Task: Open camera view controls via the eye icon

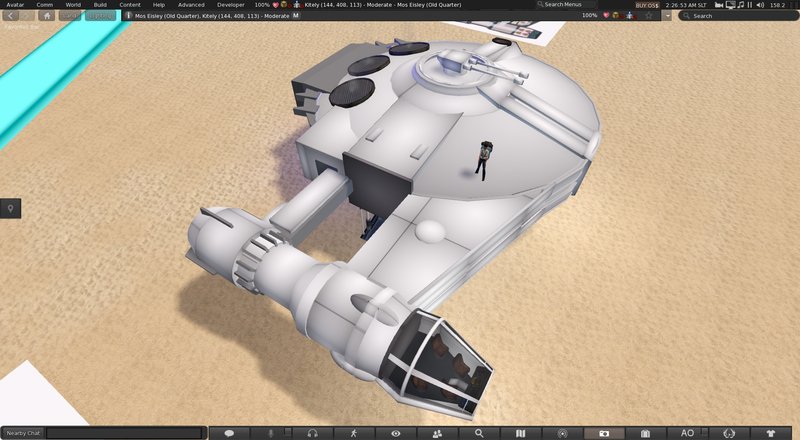Action: pos(395,433)
